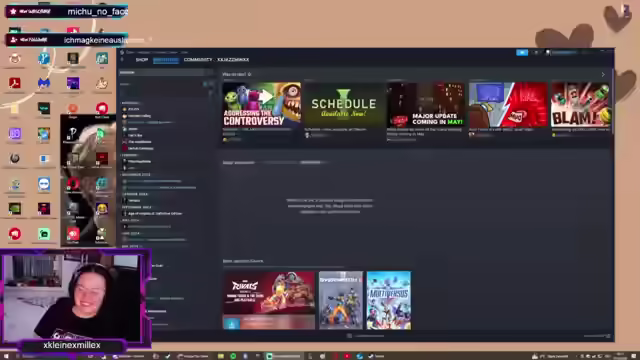Screen dimensions: 640x360
Task: Toggle the sidebar sort-by-recent clock filter
Action: (x=205, y=84)
